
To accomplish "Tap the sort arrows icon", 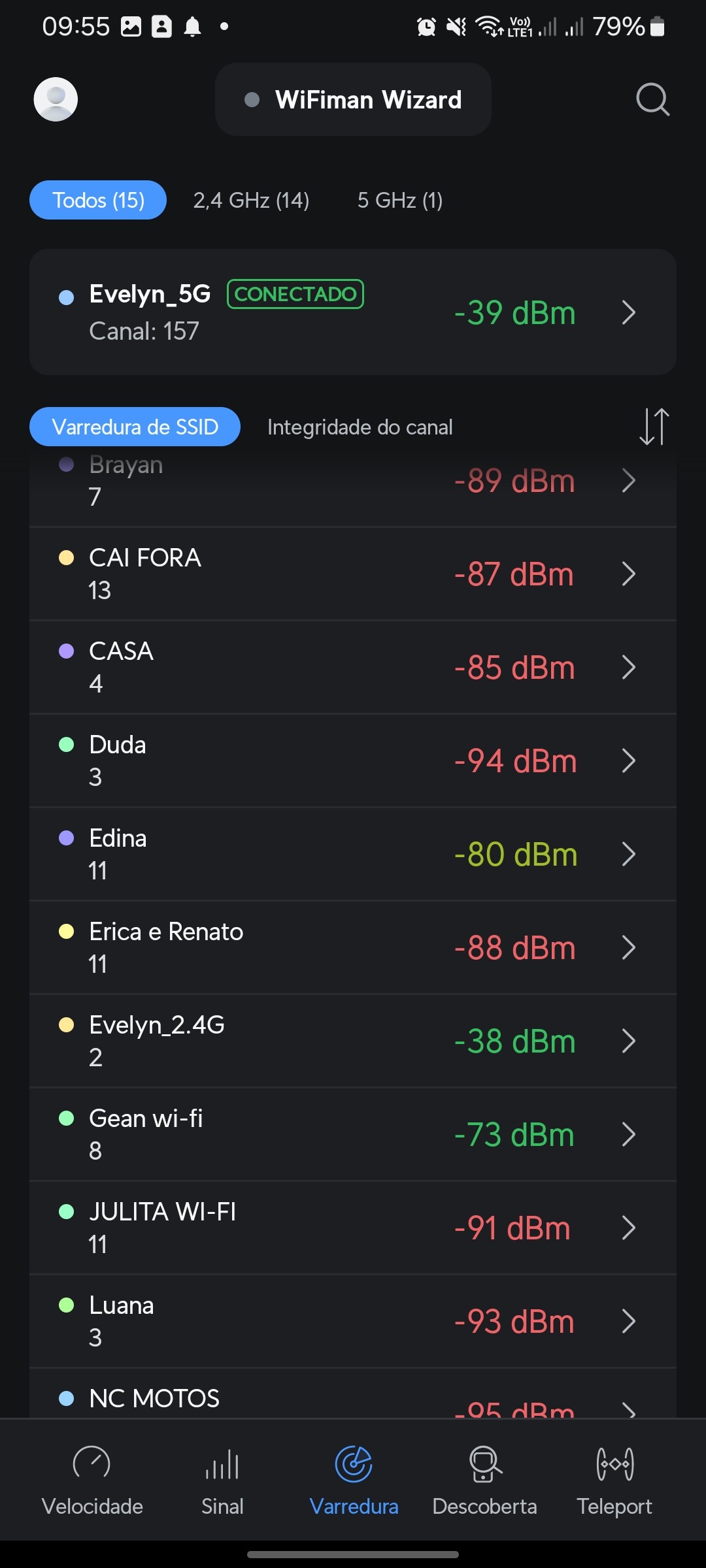I will (x=654, y=427).
